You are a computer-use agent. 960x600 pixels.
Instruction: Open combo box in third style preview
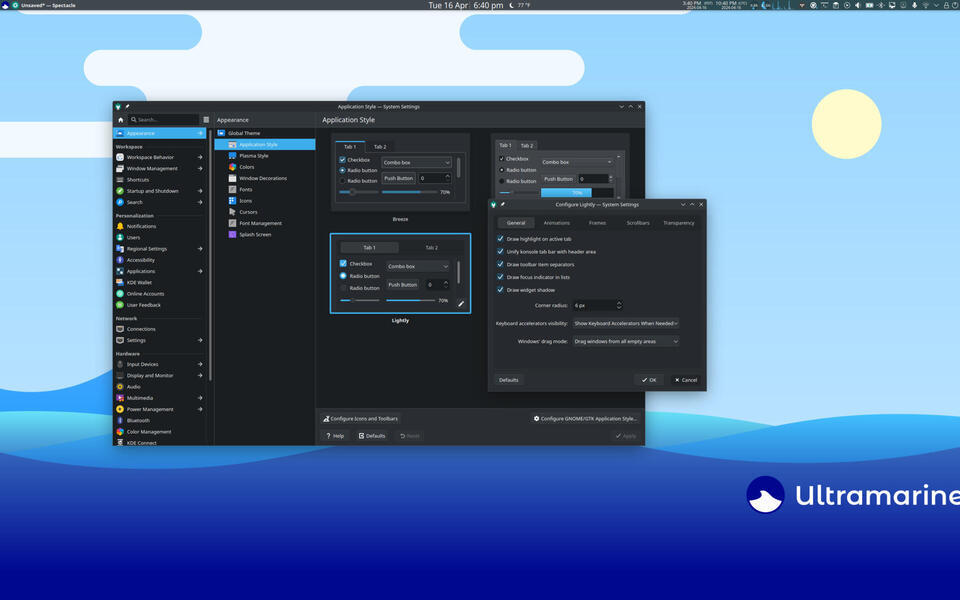point(577,162)
